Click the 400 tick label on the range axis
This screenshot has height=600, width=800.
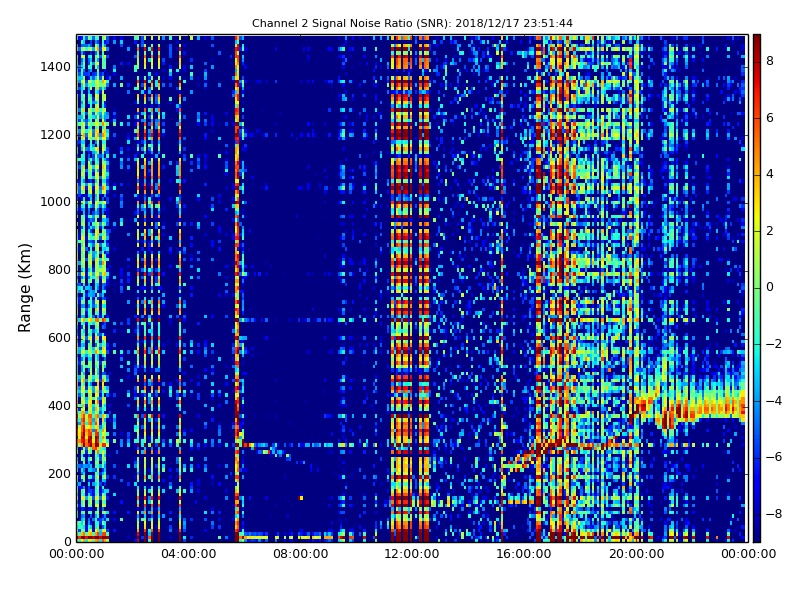(59, 406)
